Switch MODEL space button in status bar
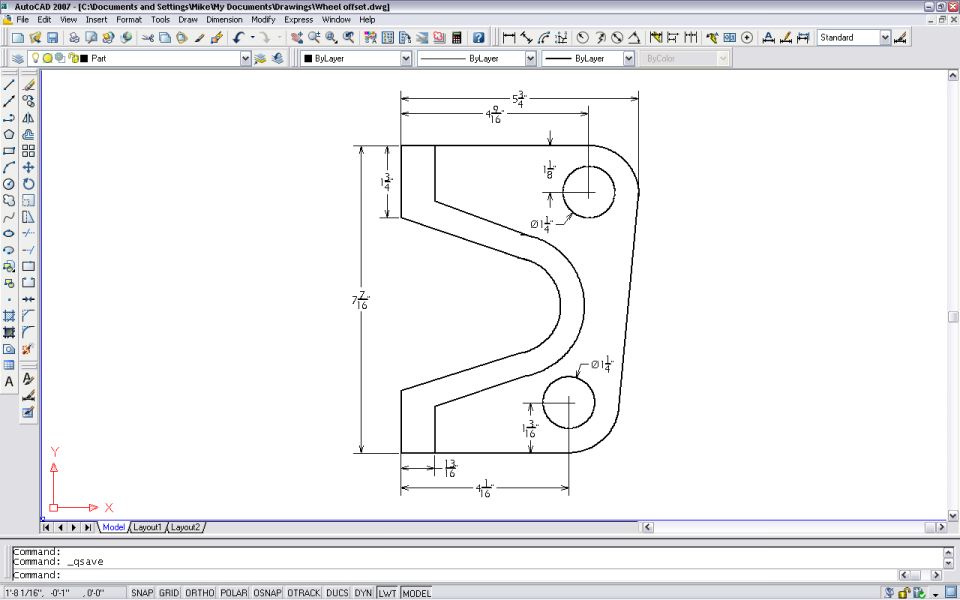 click(416, 593)
